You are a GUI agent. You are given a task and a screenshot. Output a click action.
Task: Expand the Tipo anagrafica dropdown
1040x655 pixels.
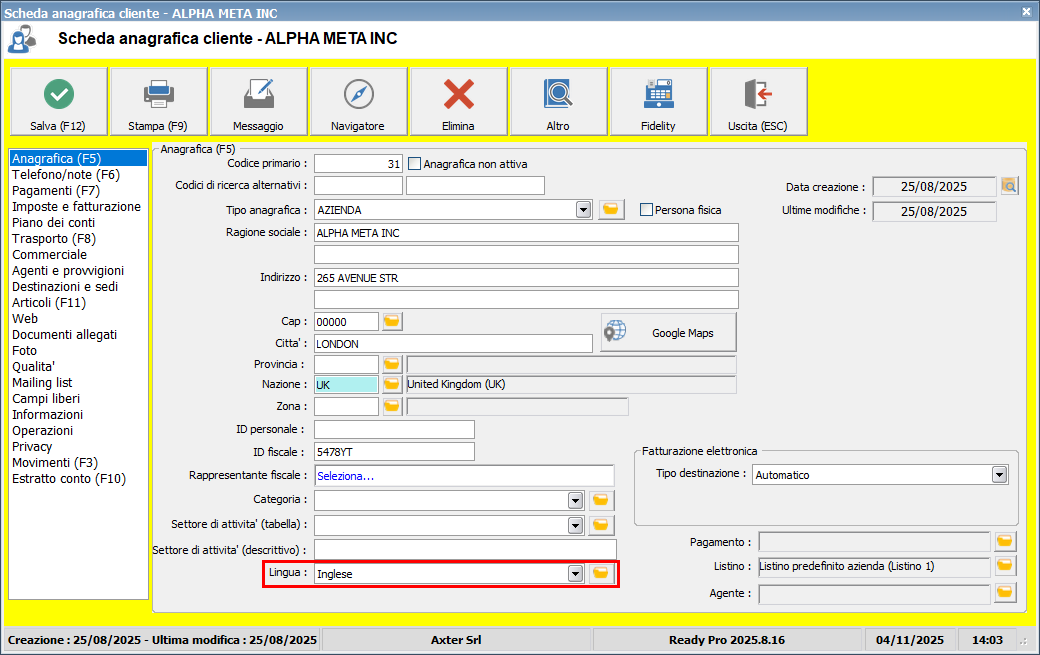(583, 210)
